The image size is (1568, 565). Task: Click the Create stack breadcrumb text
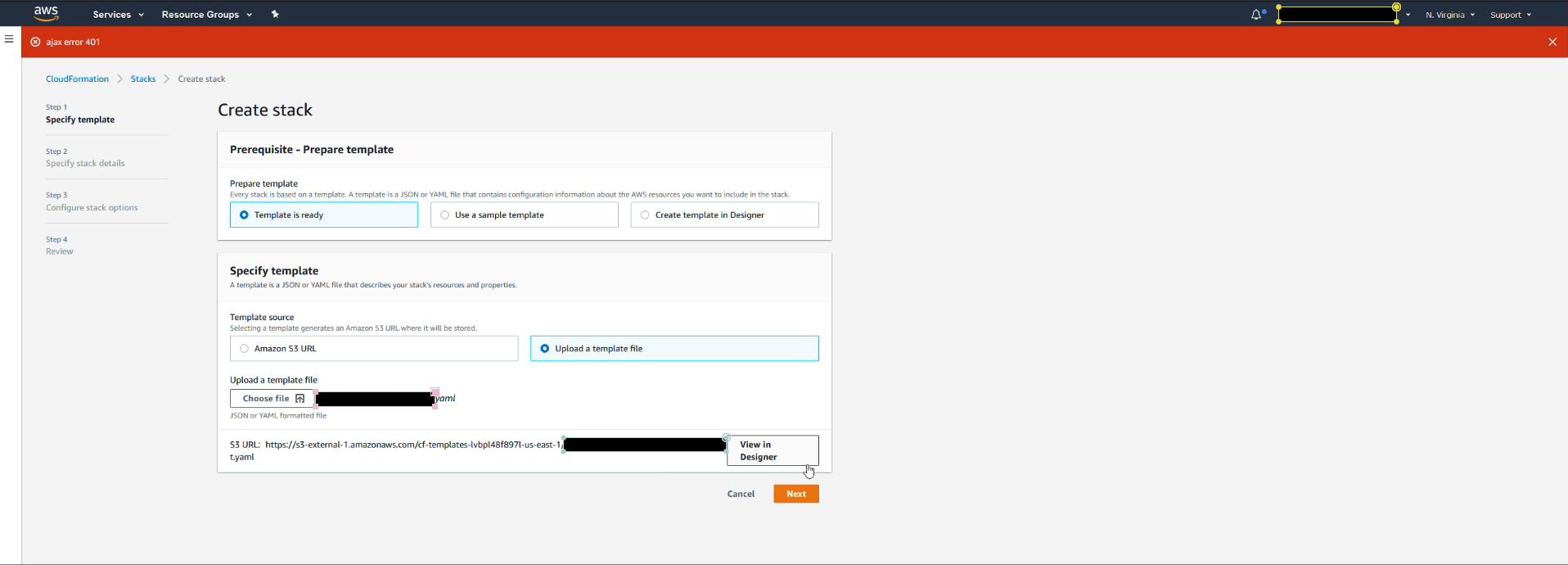tap(201, 79)
